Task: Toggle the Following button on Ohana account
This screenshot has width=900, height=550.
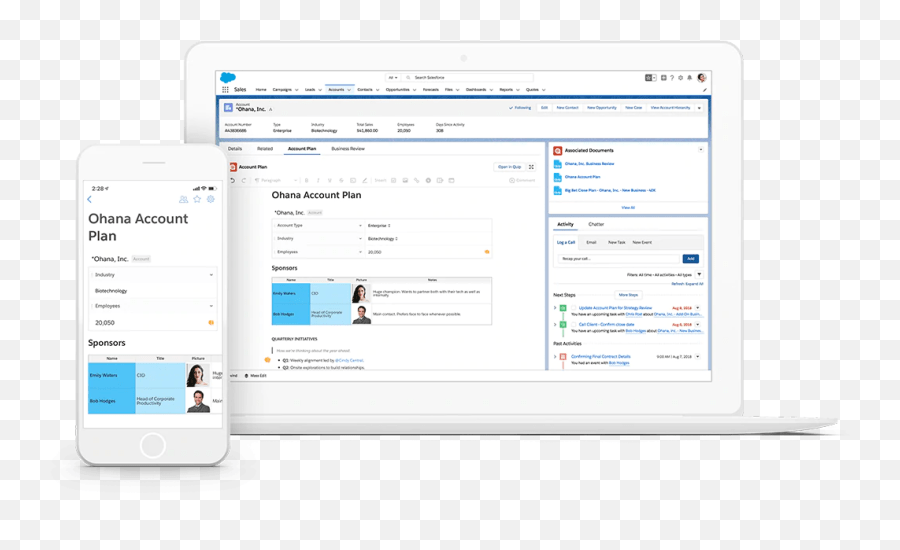Action: point(520,107)
